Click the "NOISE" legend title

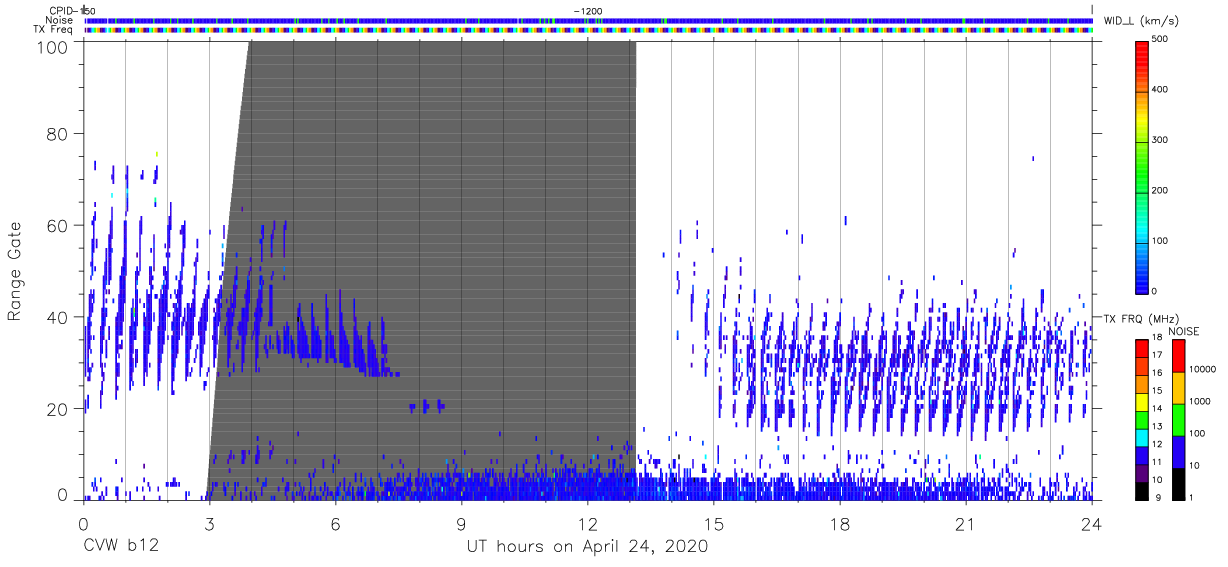coord(1185,331)
